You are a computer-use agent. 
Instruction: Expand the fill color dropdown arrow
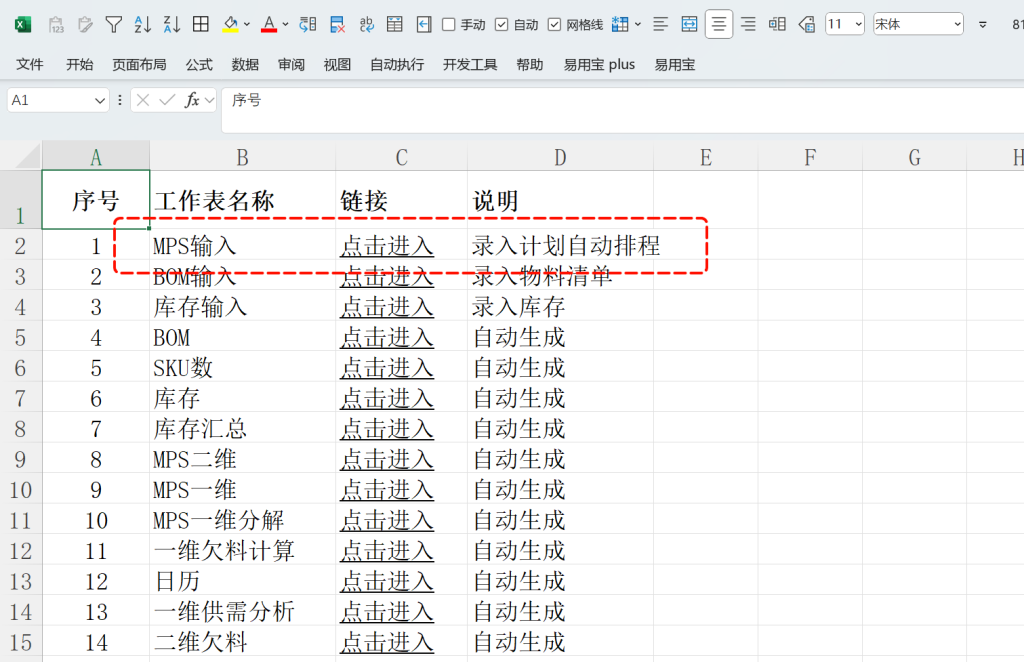[247, 25]
